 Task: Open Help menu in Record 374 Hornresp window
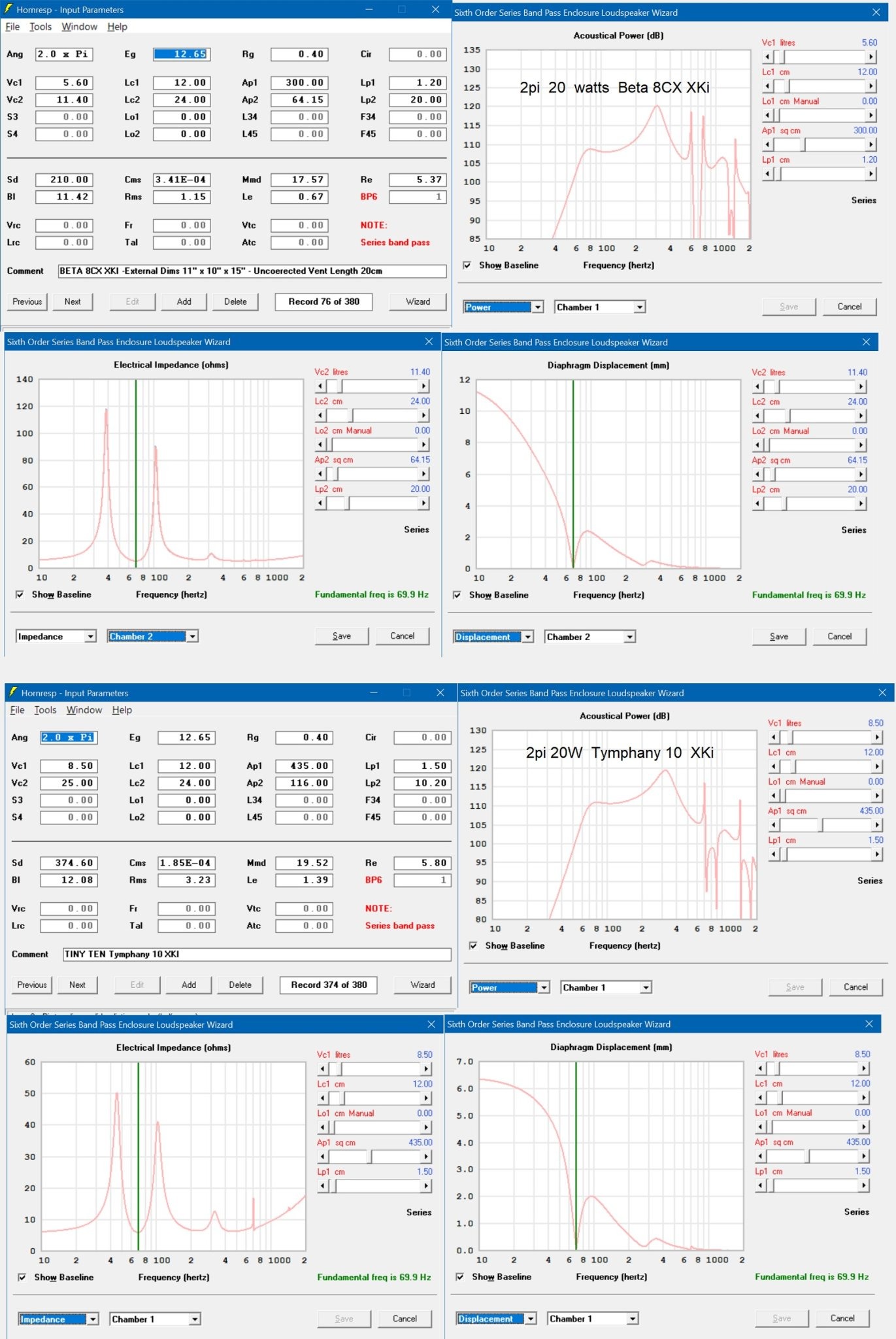click(122, 710)
